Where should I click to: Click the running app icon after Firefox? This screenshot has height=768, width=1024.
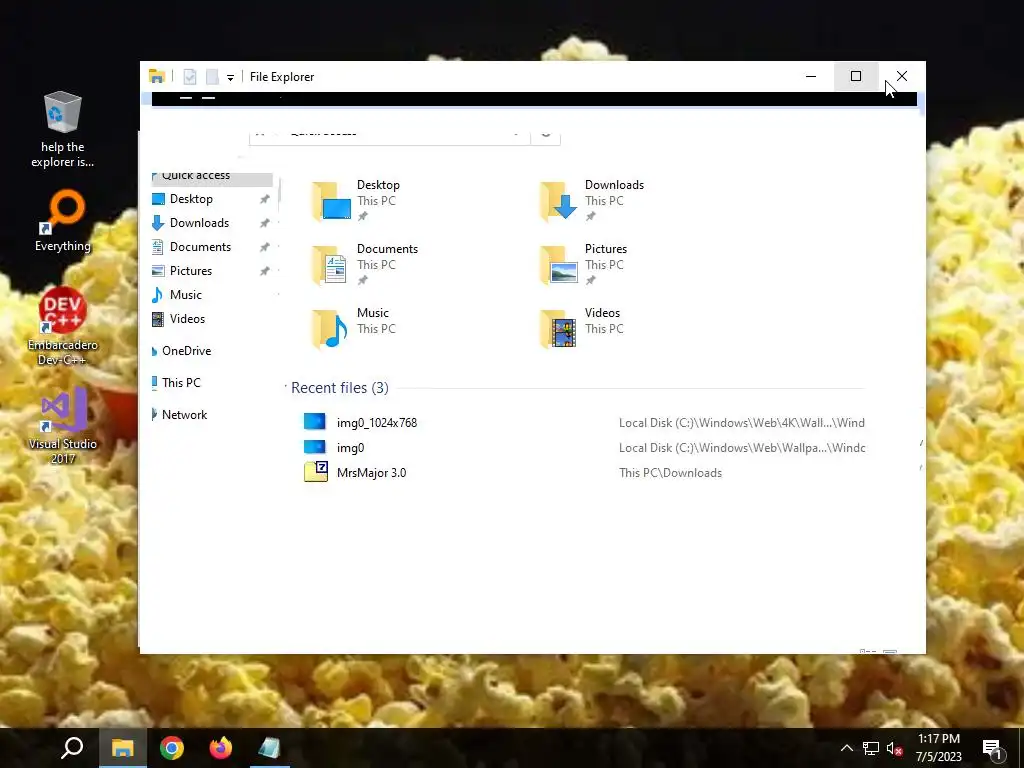pyautogui.click(x=270, y=748)
